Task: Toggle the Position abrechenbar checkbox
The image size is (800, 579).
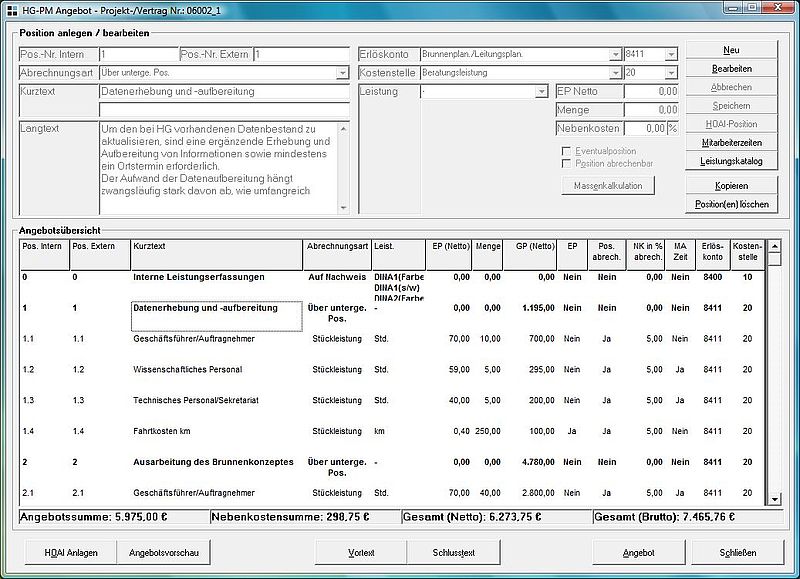Action: tap(567, 163)
